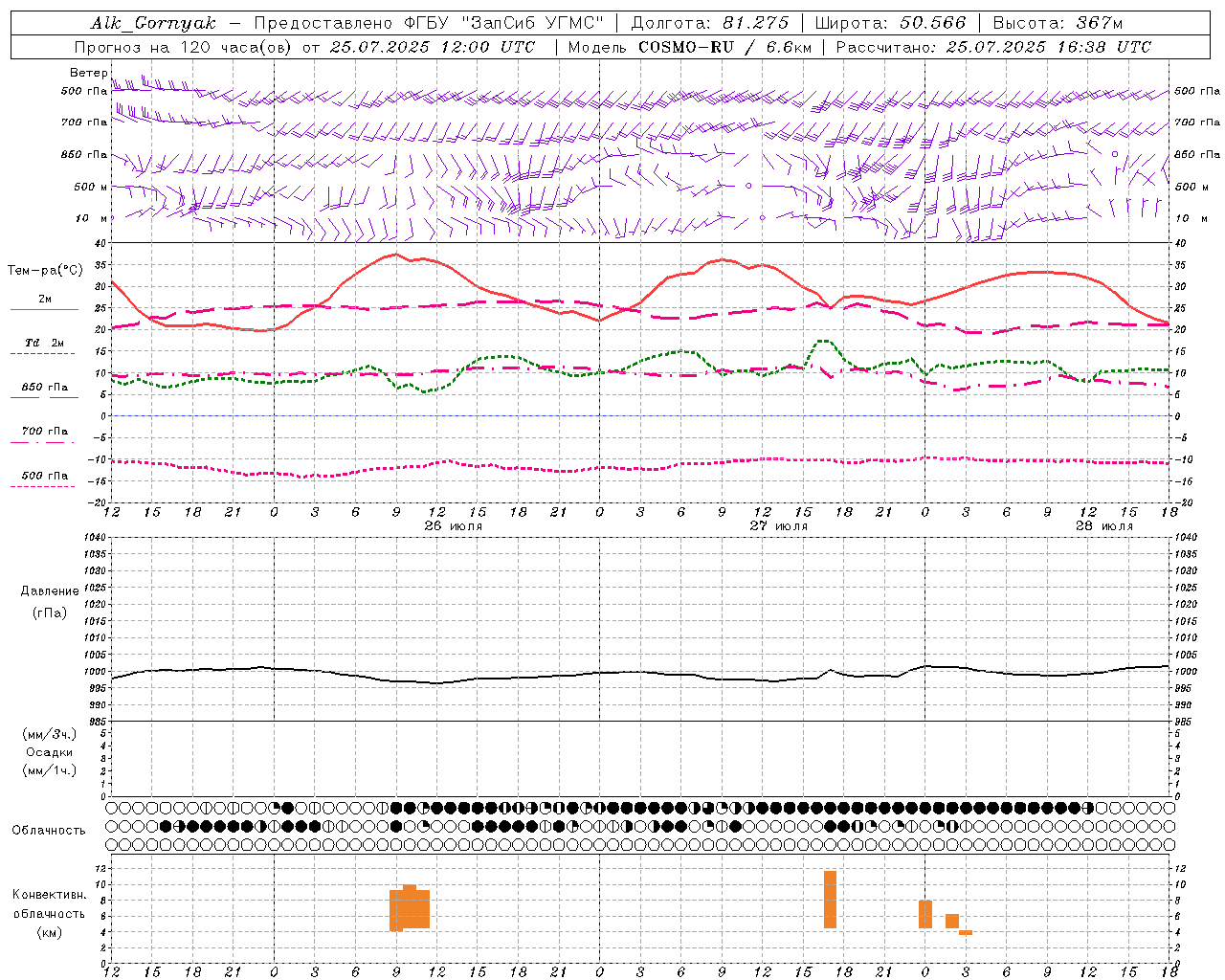Click the Конвективн. convective cloud label
The height and width of the screenshot is (980, 1225).
coord(50,895)
